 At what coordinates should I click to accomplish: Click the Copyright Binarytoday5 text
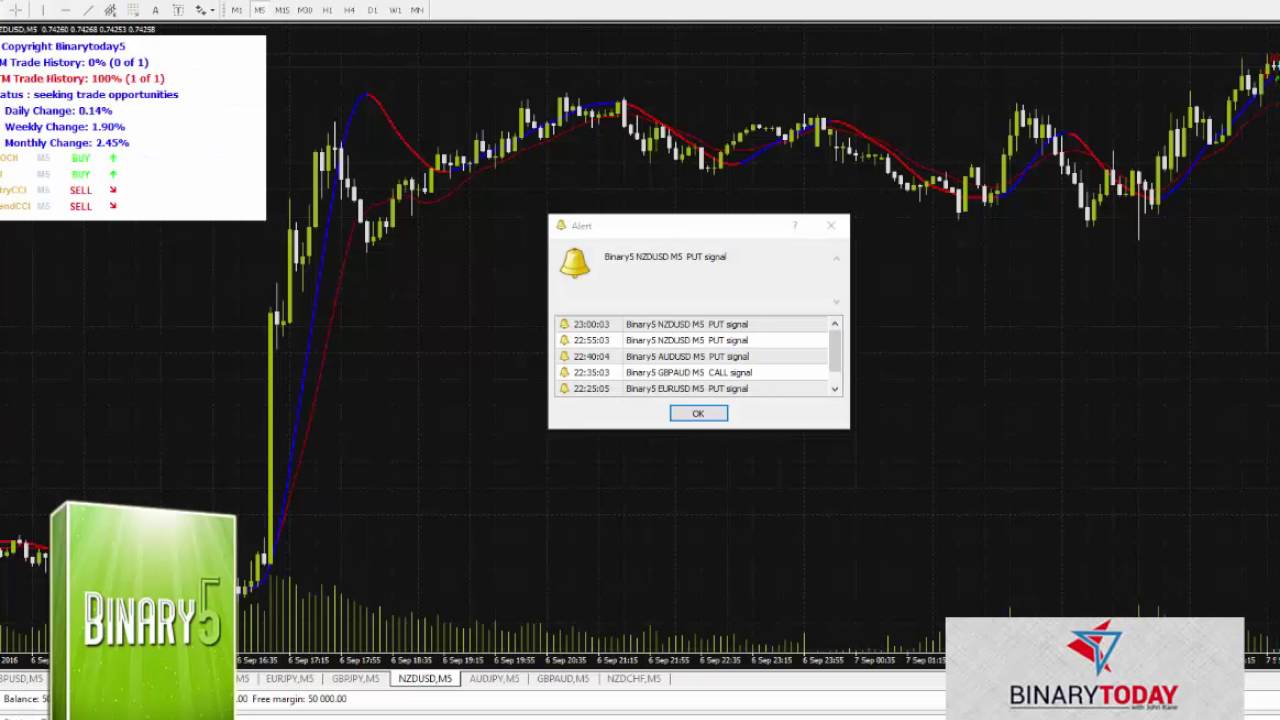[63, 47]
